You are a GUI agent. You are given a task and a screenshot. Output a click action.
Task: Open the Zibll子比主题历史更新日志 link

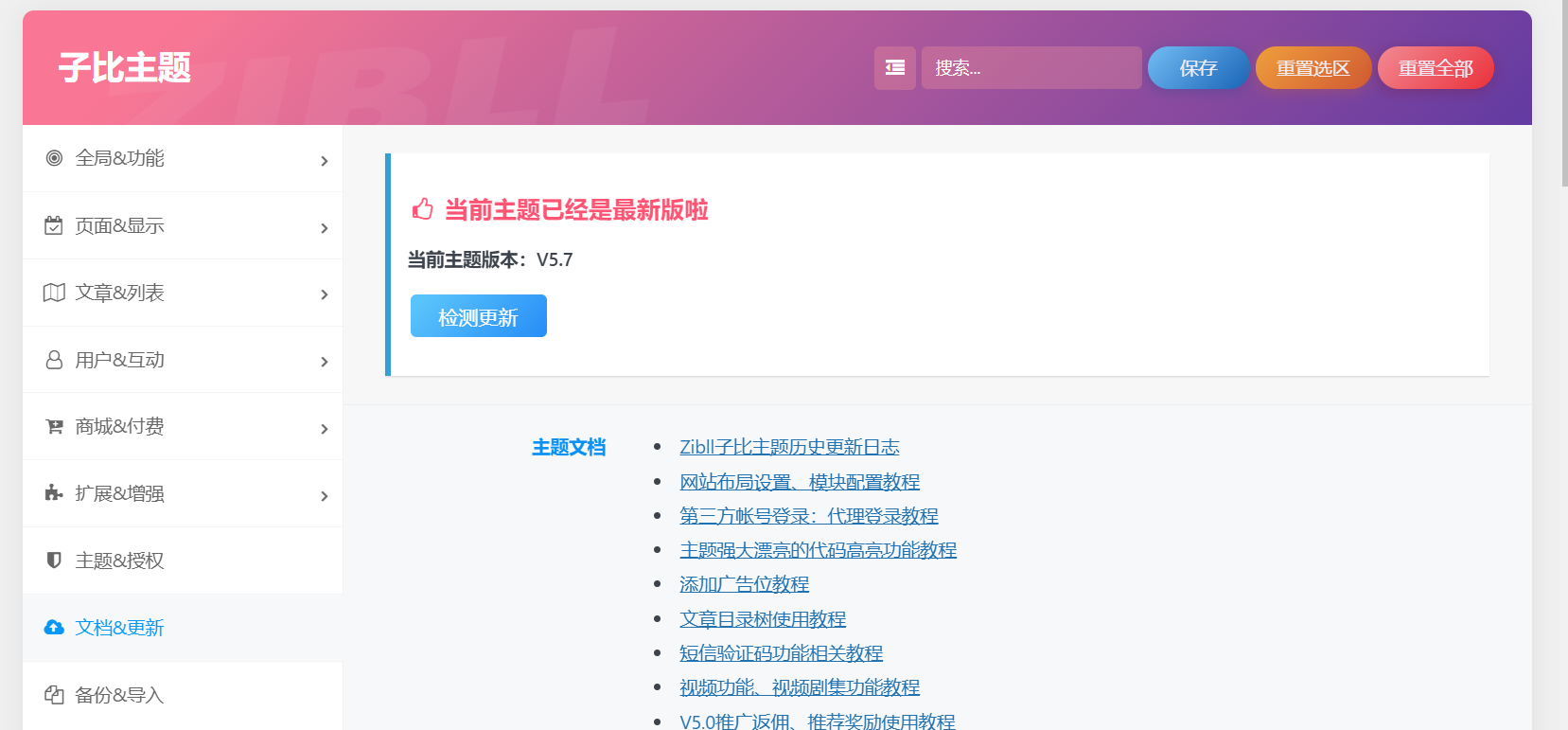coord(789,447)
